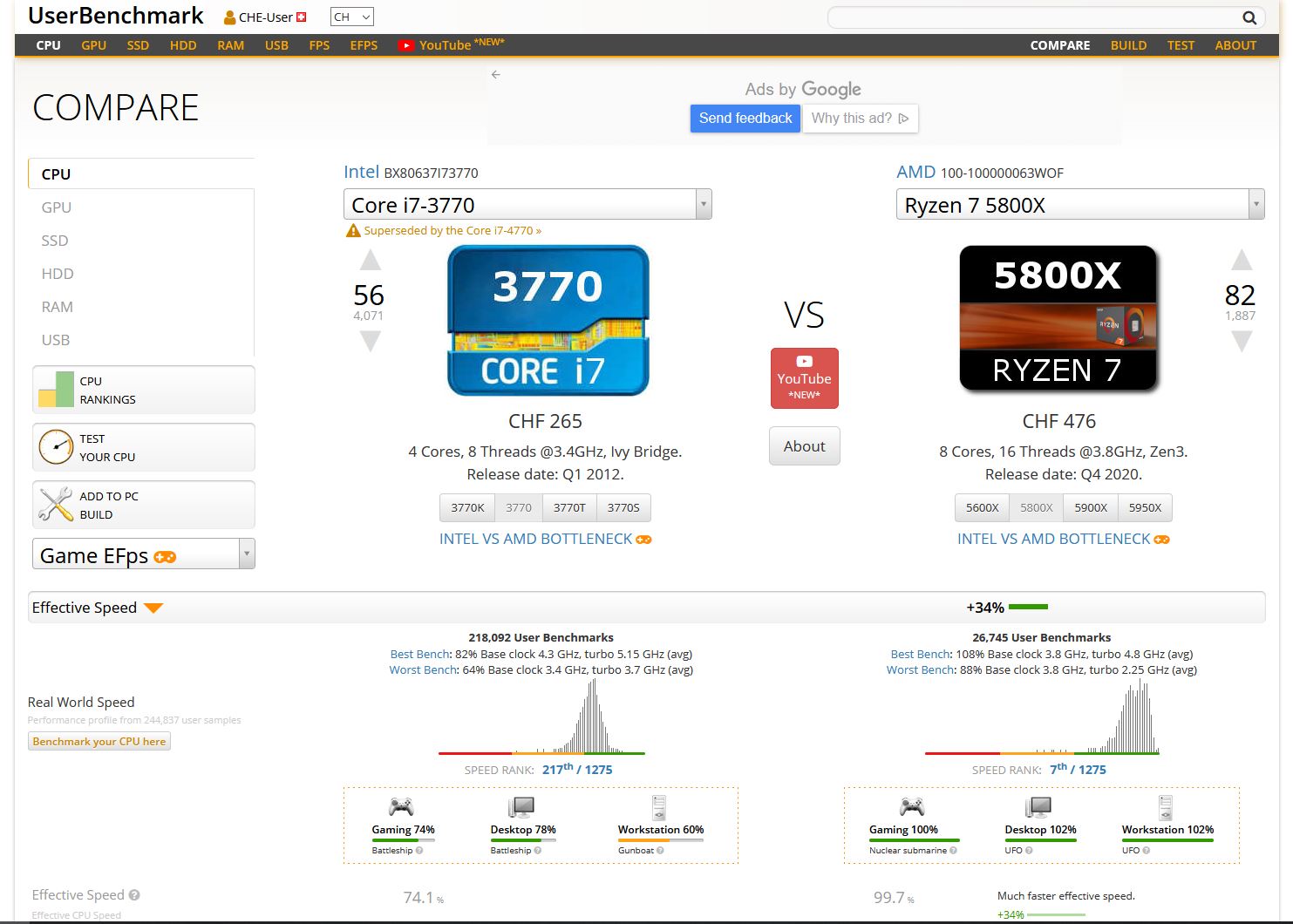Switch to the 5900X variant

tap(1090, 507)
